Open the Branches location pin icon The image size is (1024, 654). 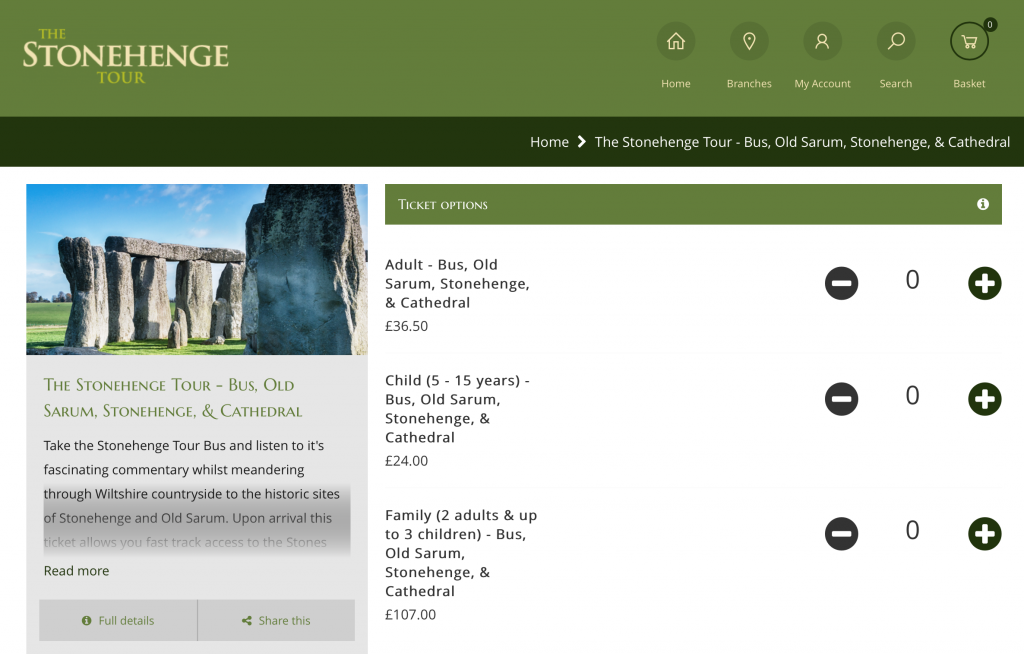749,42
